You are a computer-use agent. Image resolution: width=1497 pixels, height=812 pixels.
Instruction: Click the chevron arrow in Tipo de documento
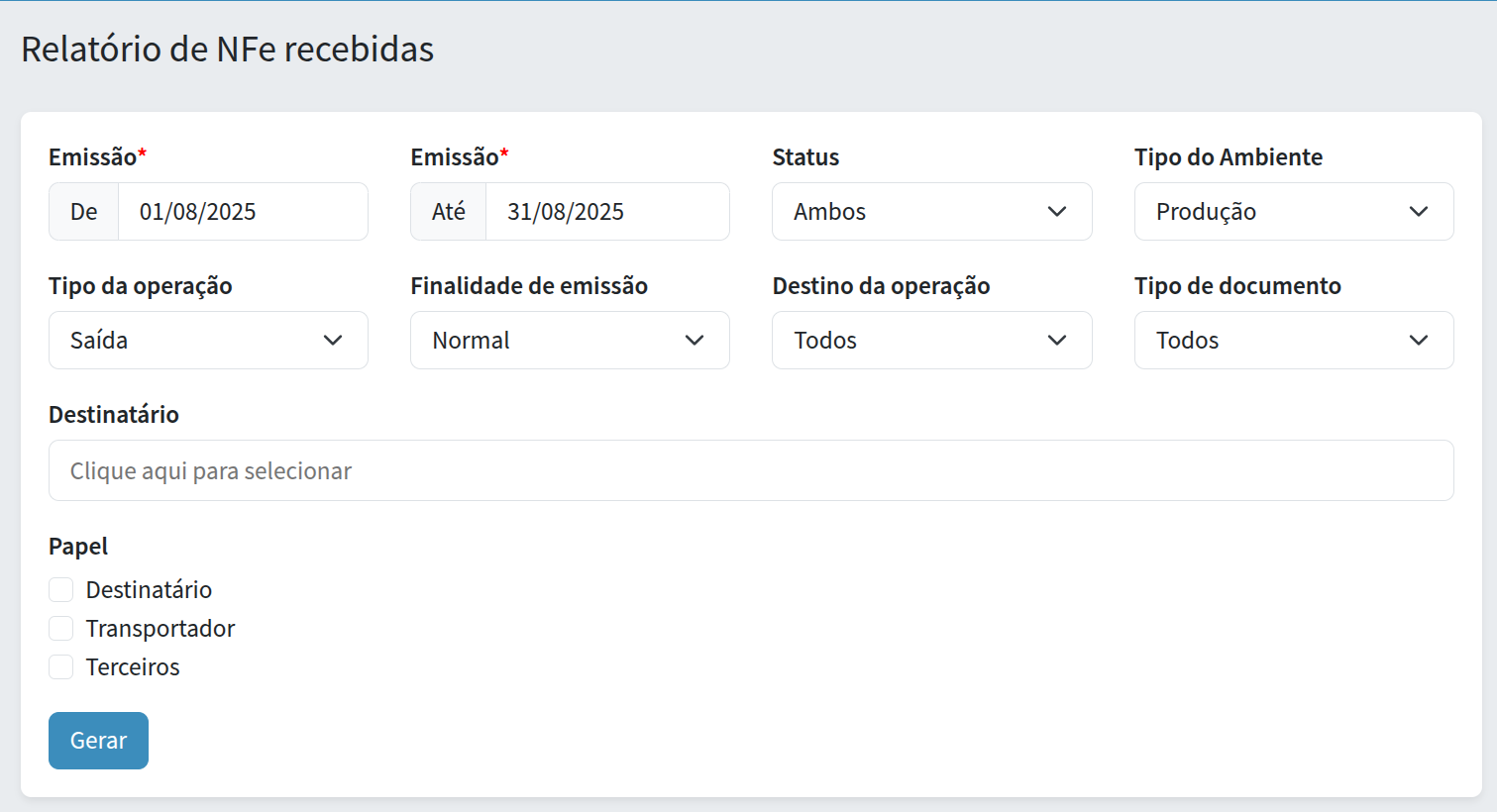click(x=1419, y=341)
